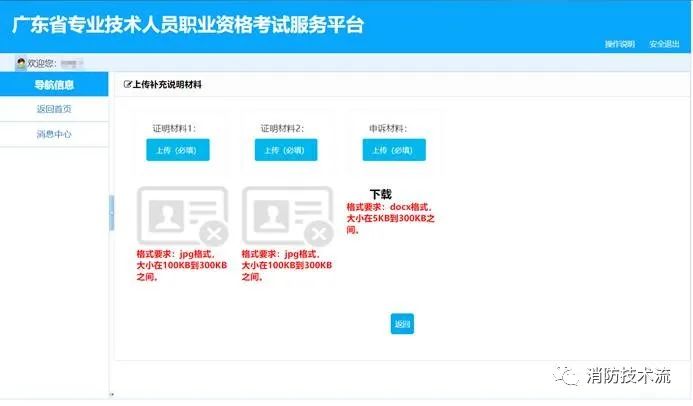Viewport: 693px width, 406px height.
Task: Click the 下载 template link
Action: click(x=380, y=194)
